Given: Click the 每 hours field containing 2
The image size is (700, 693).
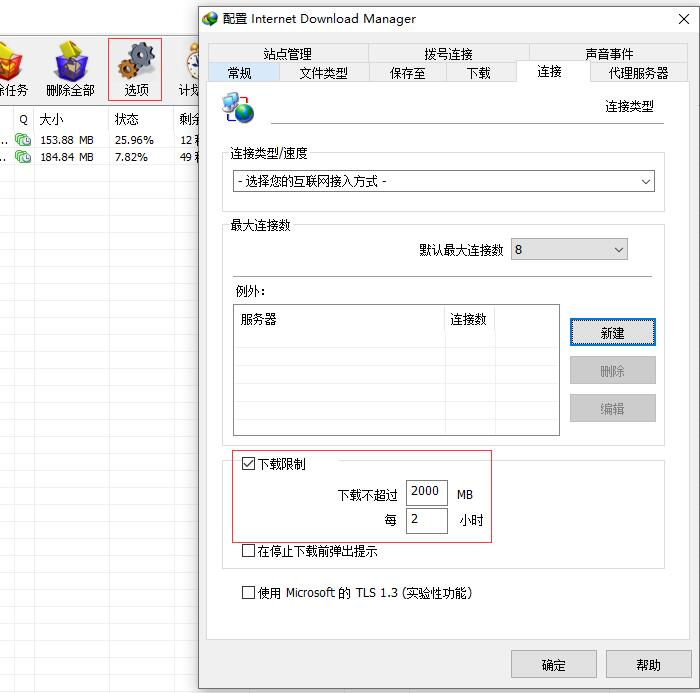Looking at the screenshot, I should tap(427, 520).
